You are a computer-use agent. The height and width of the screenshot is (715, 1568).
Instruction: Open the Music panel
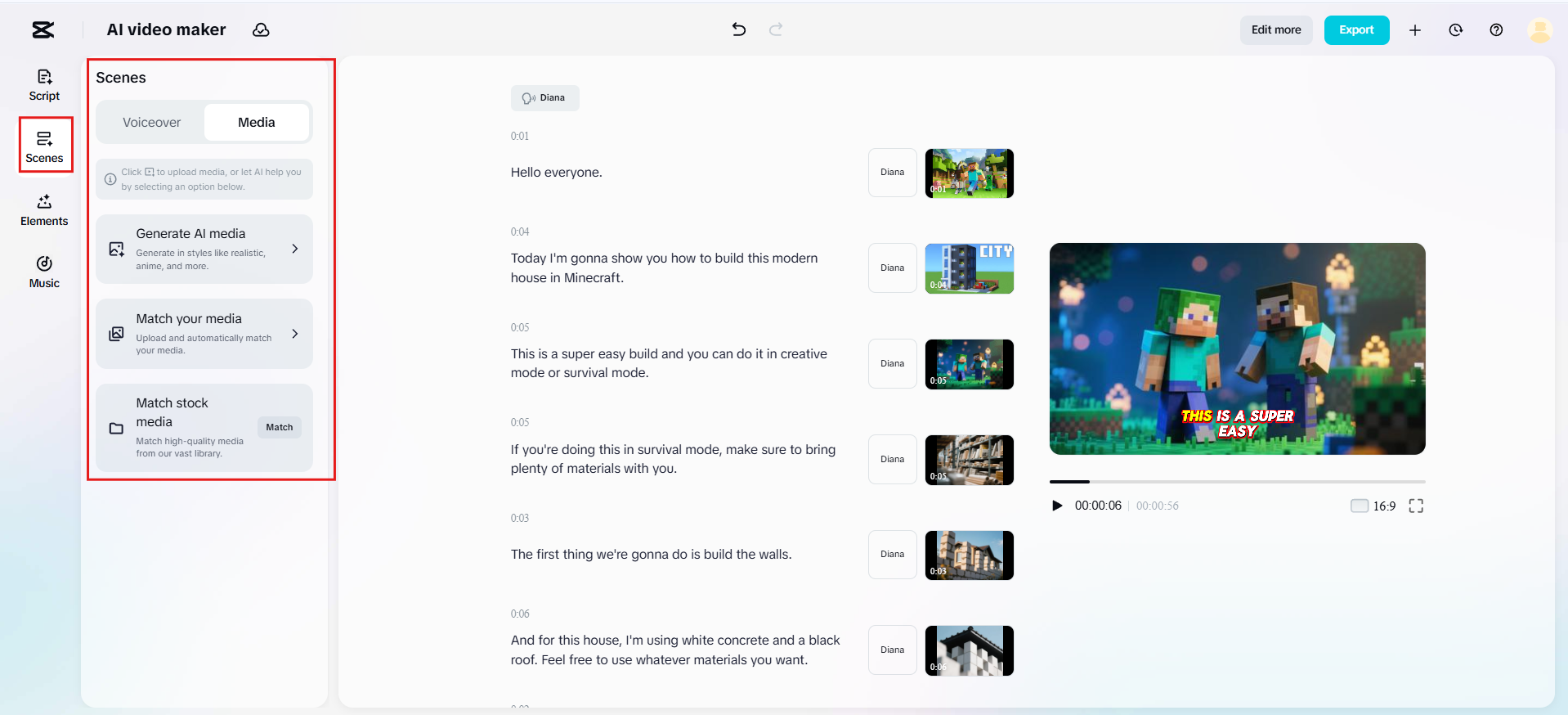(44, 272)
